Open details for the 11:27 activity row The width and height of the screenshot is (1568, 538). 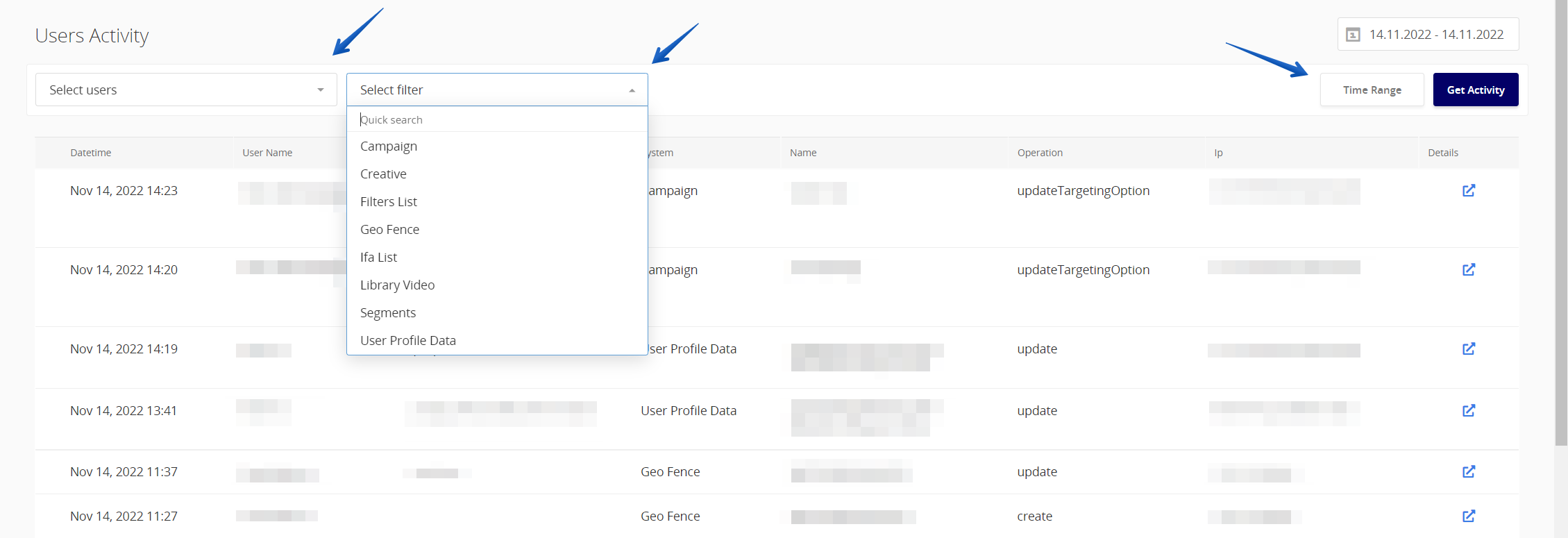(1469, 516)
